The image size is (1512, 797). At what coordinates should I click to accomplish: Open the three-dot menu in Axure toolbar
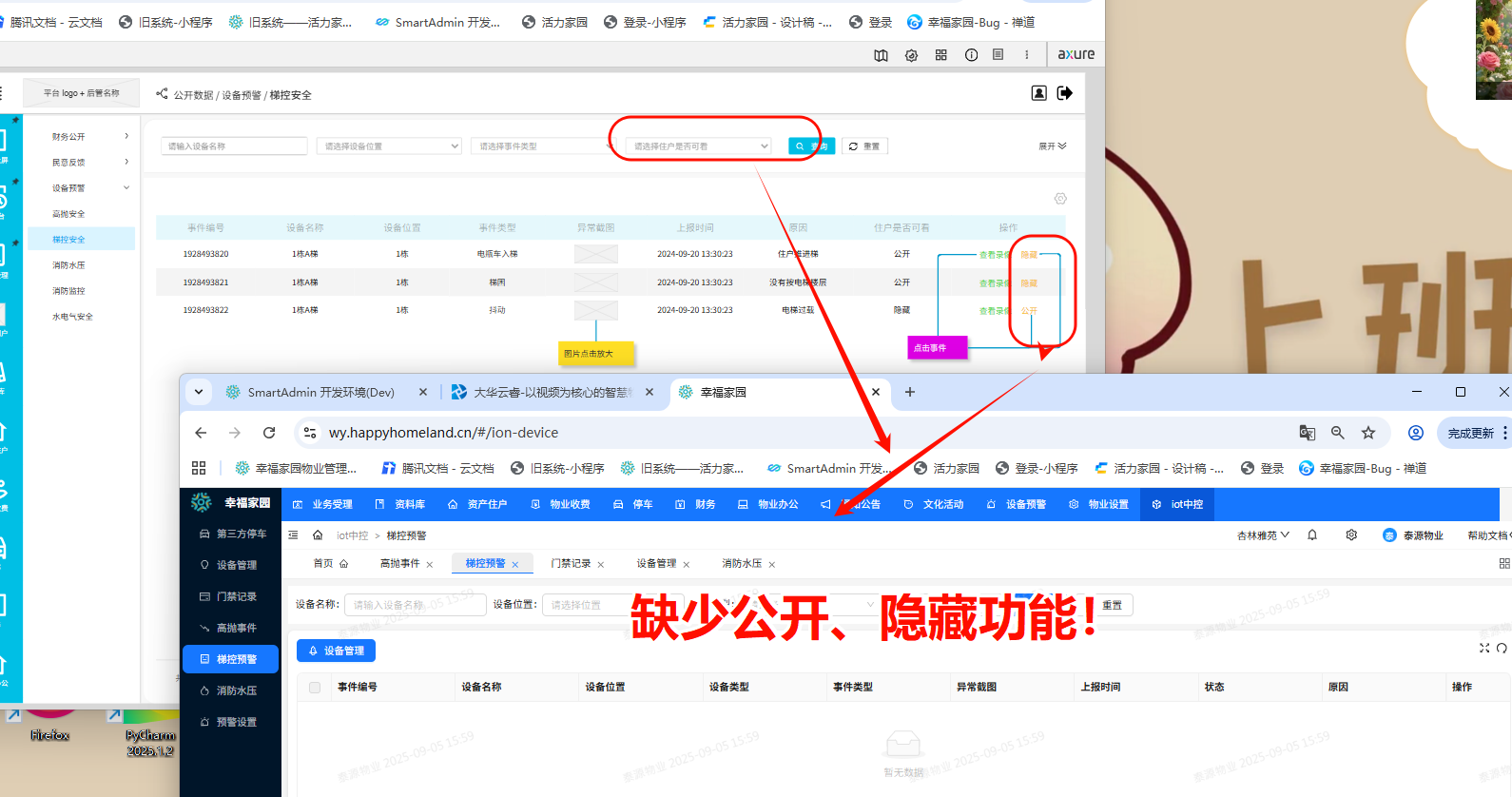(1027, 55)
